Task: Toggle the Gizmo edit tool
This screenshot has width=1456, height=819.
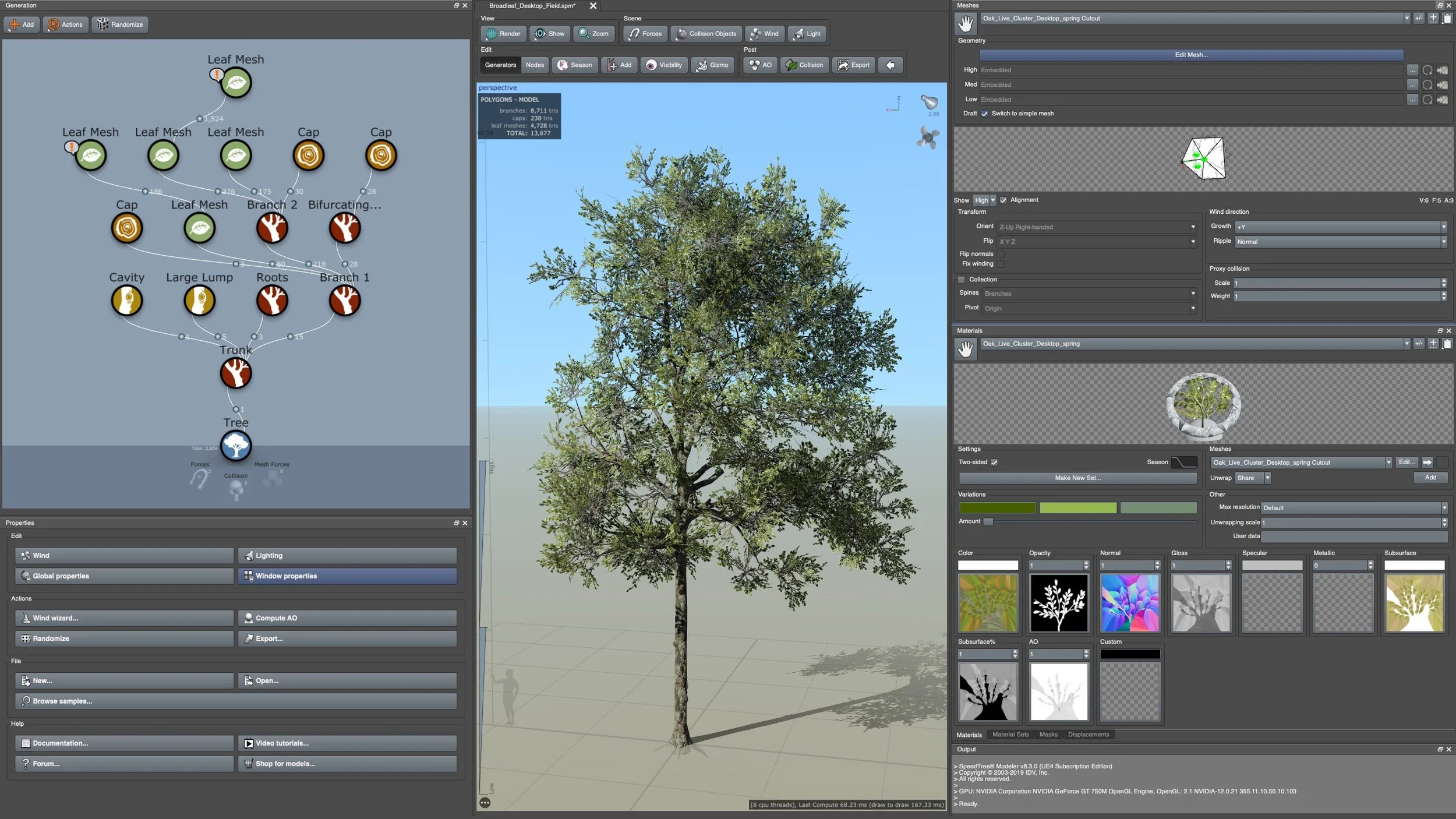Action: (x=712, y=65)
